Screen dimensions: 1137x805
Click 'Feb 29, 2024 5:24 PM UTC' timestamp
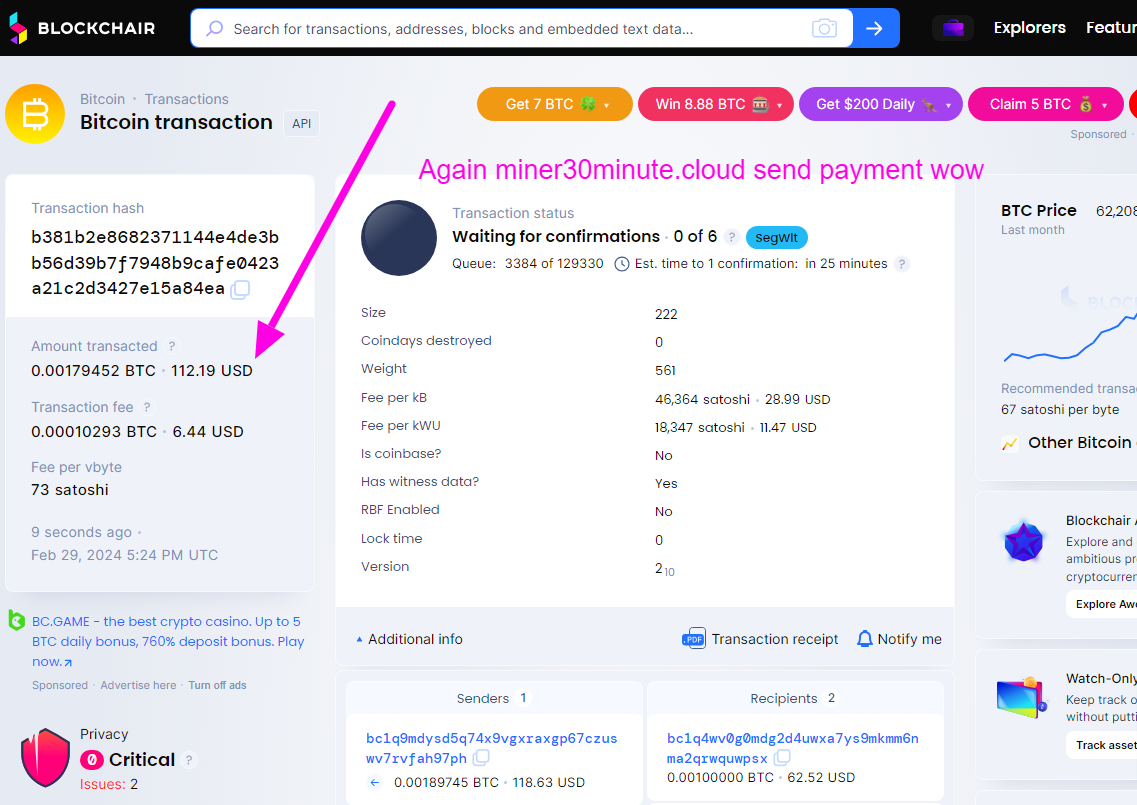click(125, 555)
